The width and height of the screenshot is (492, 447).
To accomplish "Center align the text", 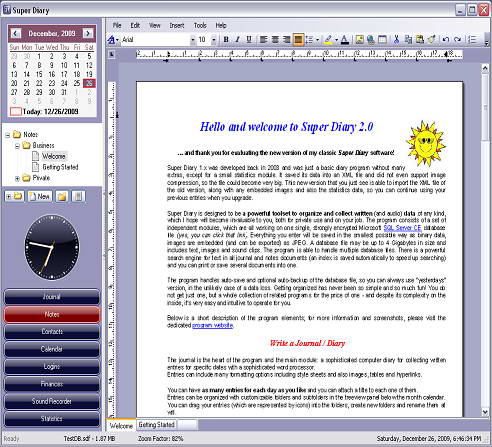I will [275, 40].
